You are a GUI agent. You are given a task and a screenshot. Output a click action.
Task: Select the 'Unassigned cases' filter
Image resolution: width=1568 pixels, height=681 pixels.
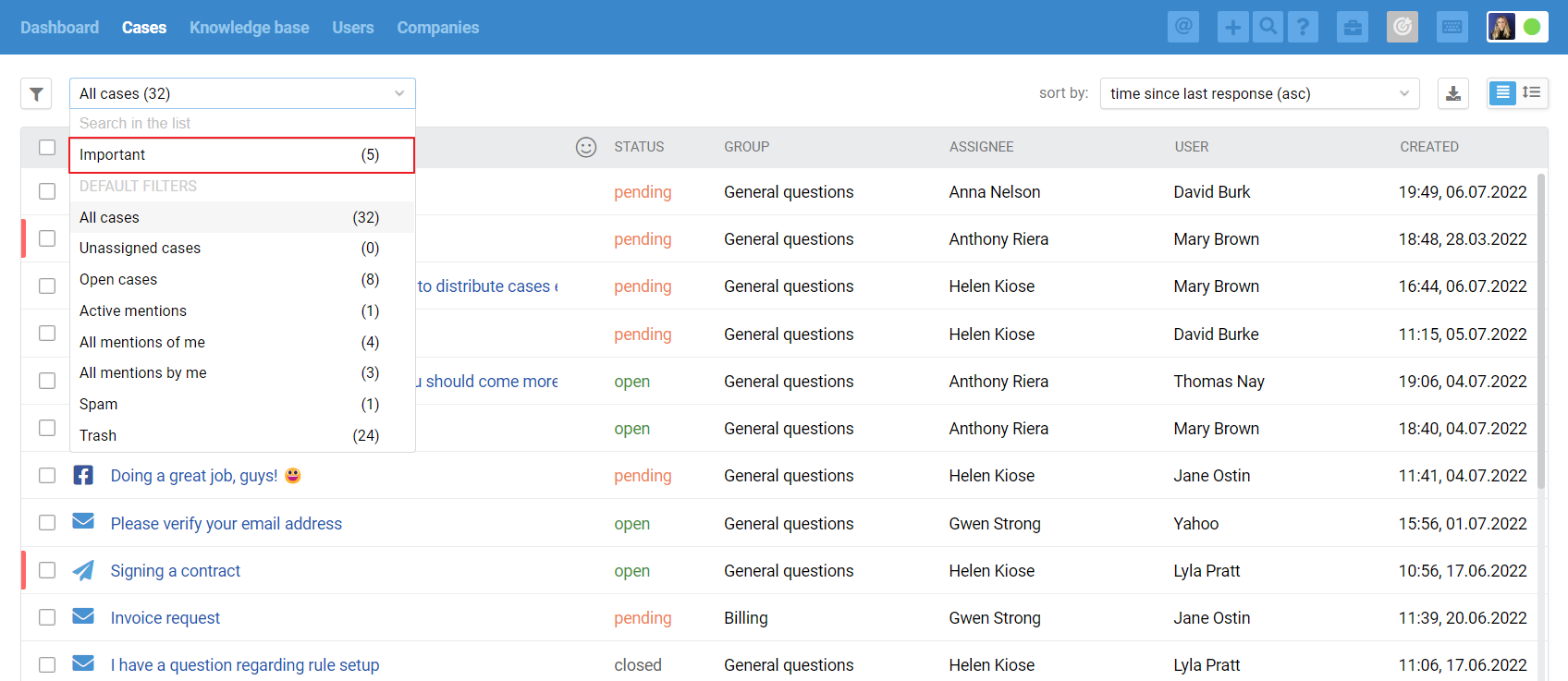242,248
